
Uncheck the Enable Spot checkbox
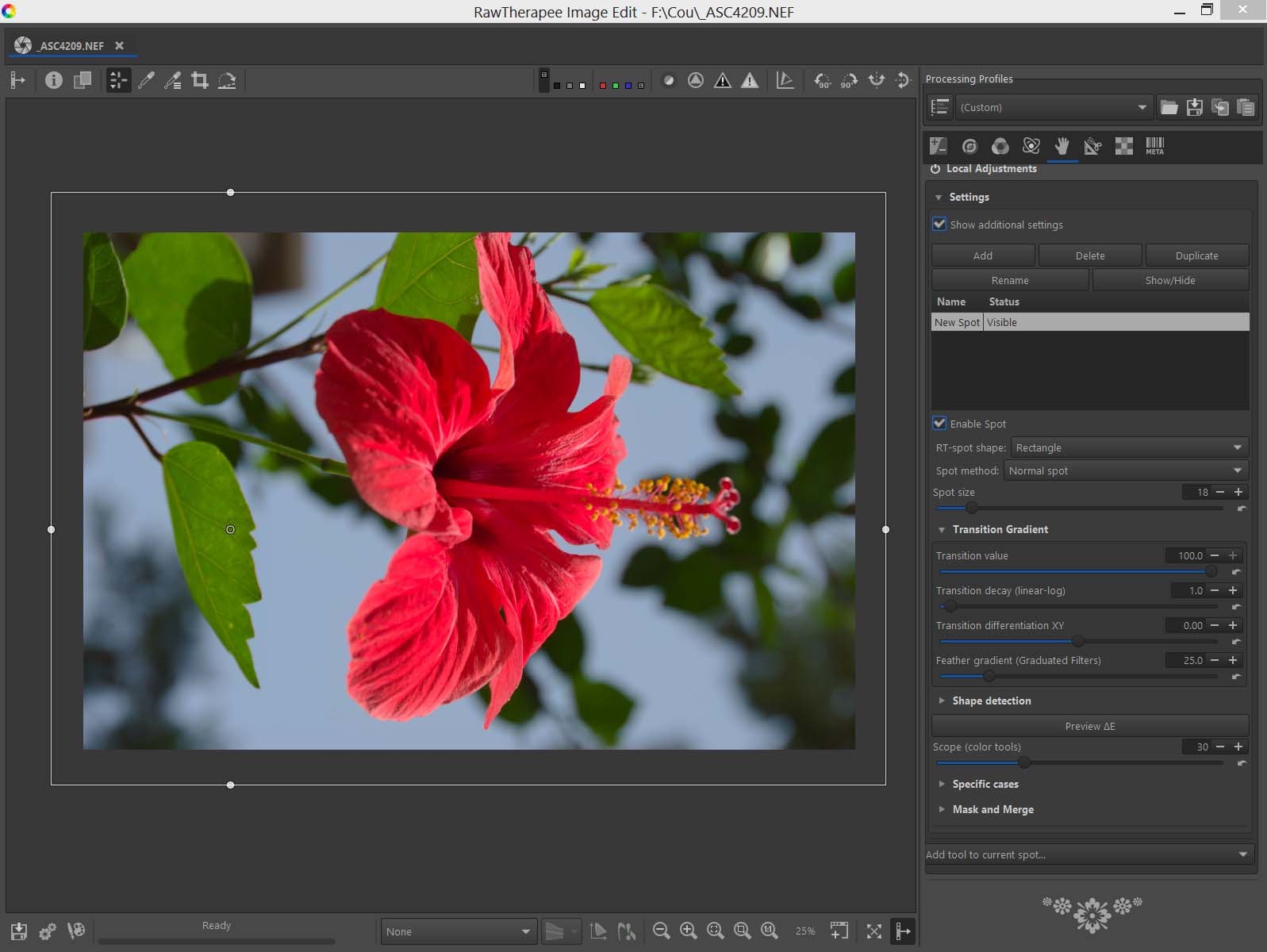tap(939, 424)
